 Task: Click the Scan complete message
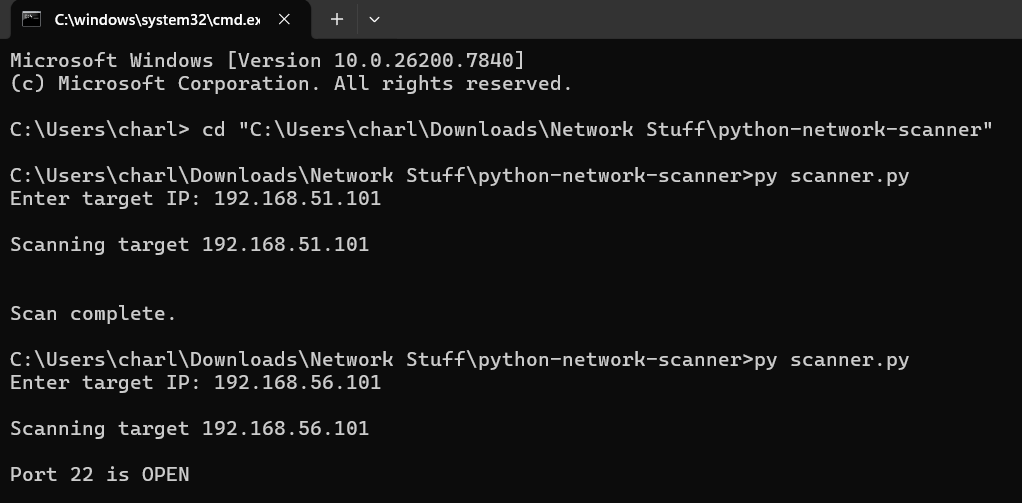(x=93, y=314)
